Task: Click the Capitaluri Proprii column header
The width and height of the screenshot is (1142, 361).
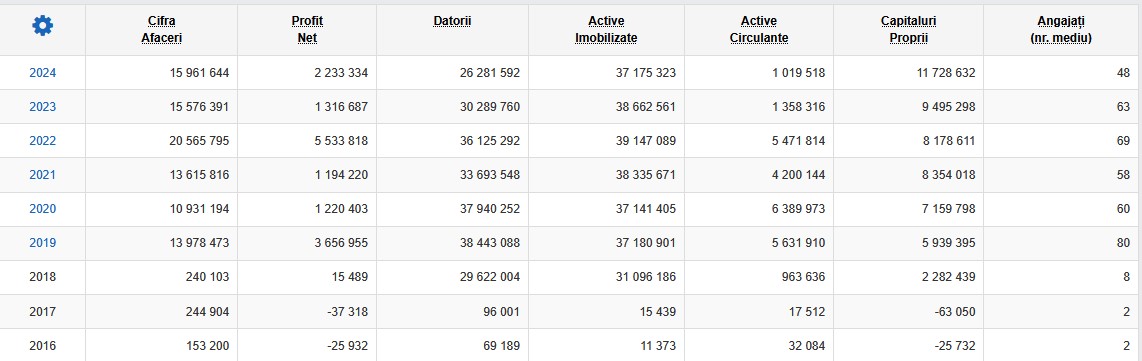Action: click(x=908, y=30)
